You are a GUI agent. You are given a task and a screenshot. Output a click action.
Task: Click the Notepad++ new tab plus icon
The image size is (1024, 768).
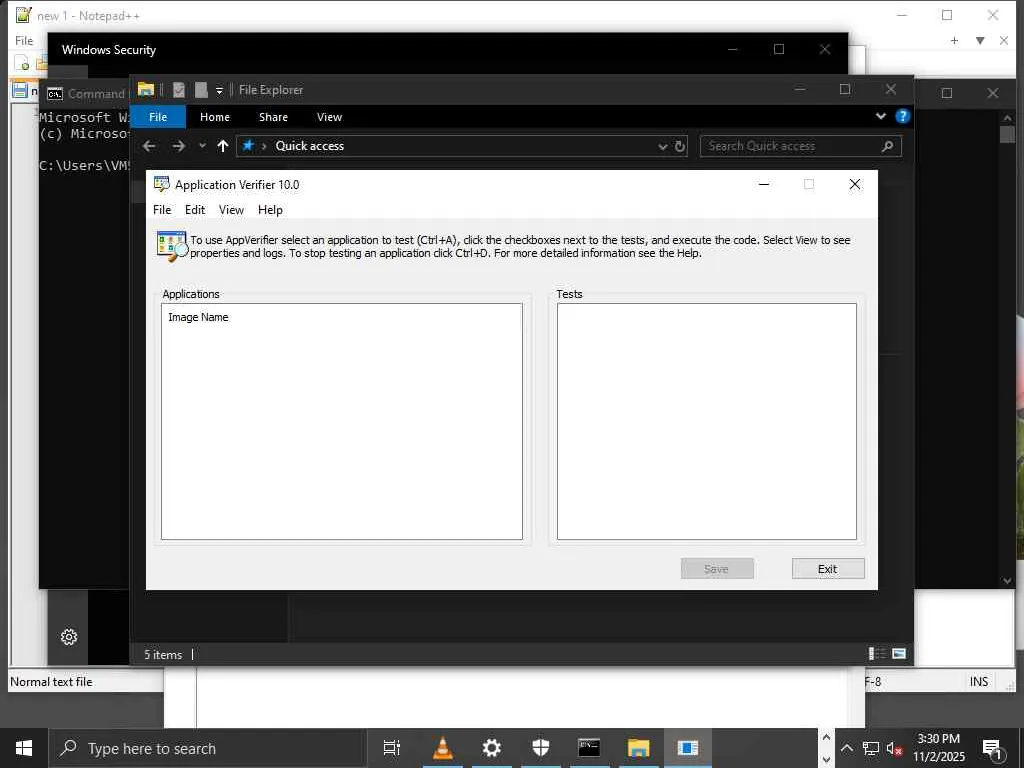click(x=954, y=40)
